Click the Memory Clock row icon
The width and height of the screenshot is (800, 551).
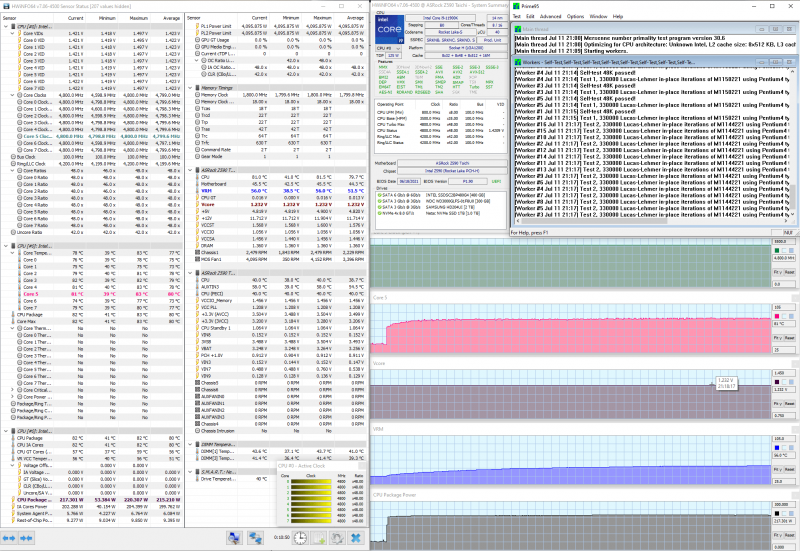click(x=197, y=95)
